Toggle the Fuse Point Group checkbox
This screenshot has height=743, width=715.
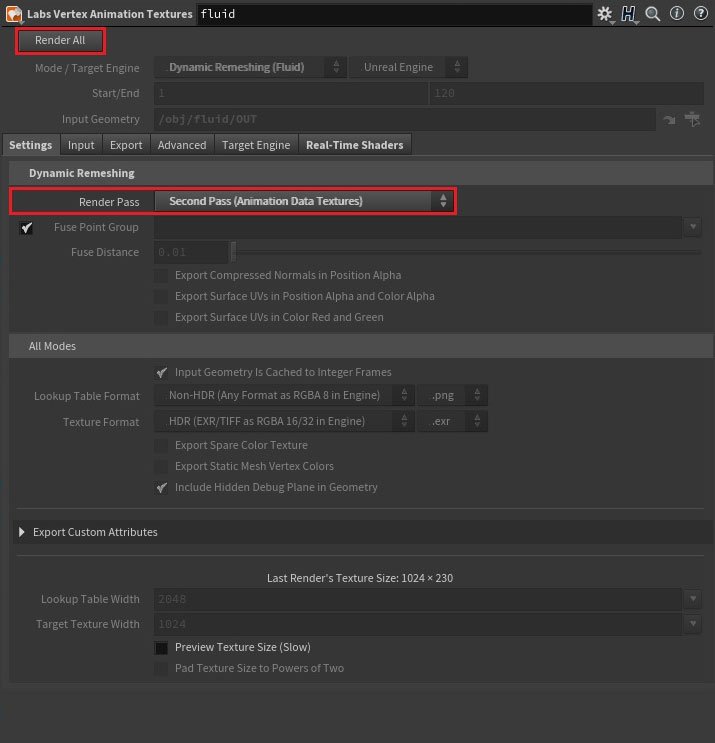click(x=26, y=228)
